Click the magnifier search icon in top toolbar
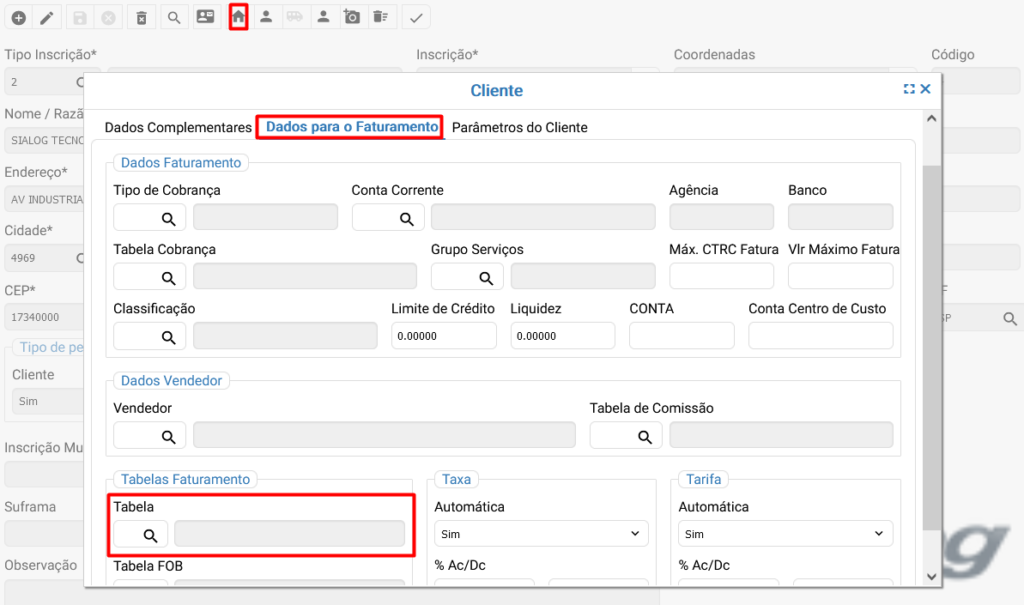The image size is (1024, 605). [174, 17]
